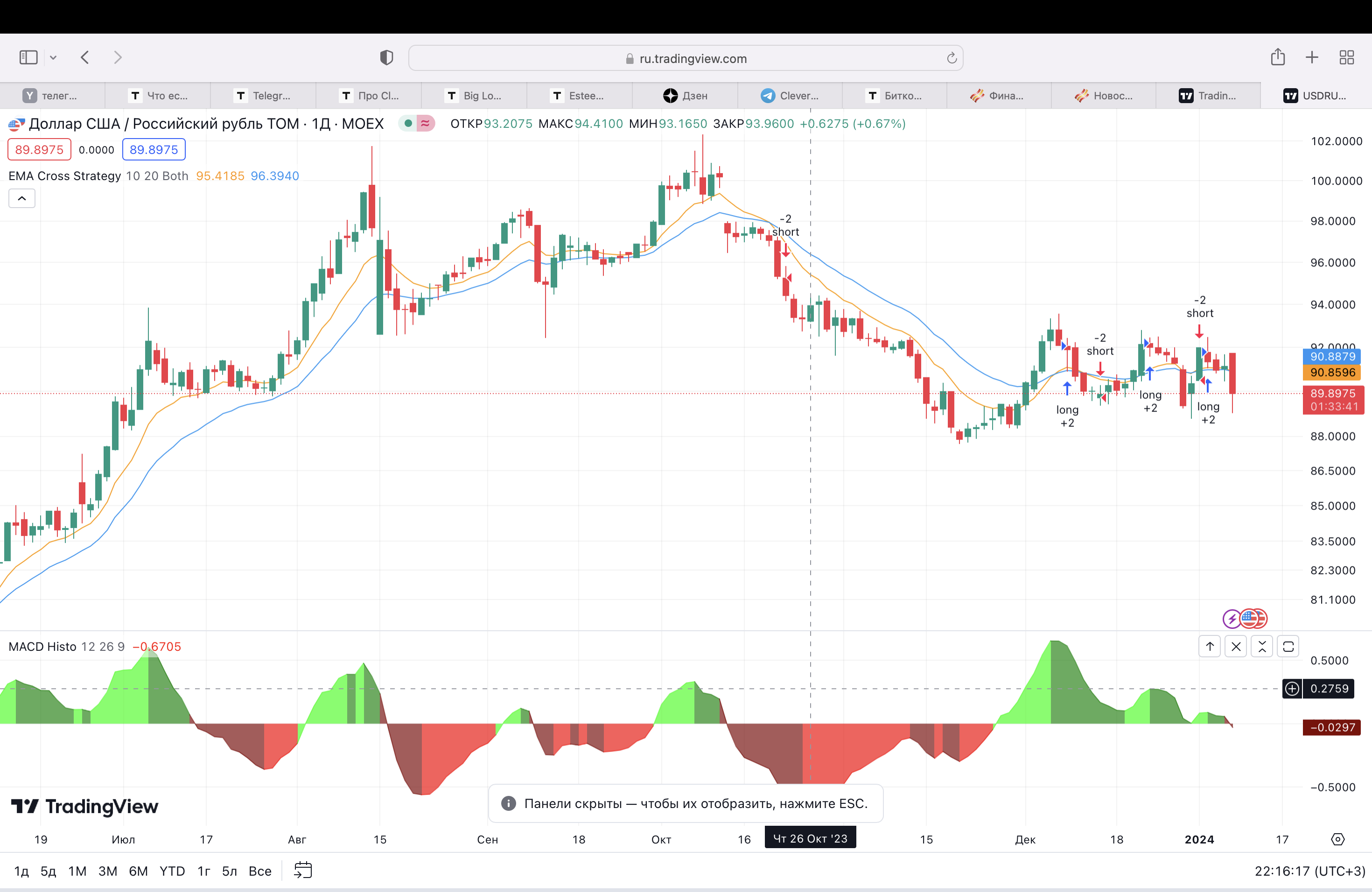Toggle the Safari sidebar
The image size is (1372, 892).
pyautogui.click(x=28, y=57)
